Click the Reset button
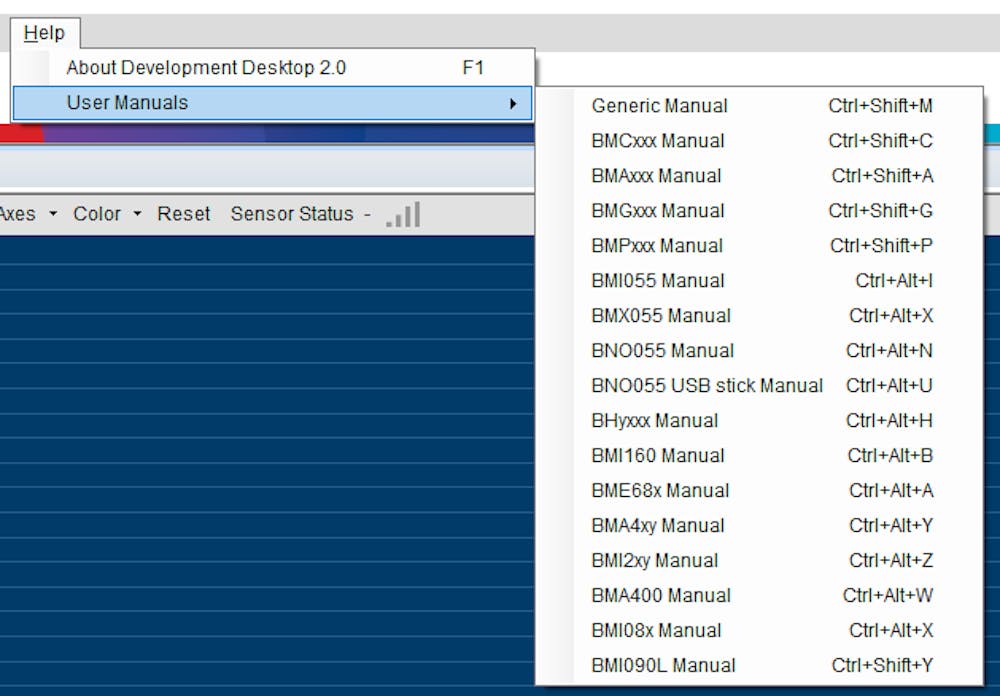1000x696 pixels. point(183,213)
